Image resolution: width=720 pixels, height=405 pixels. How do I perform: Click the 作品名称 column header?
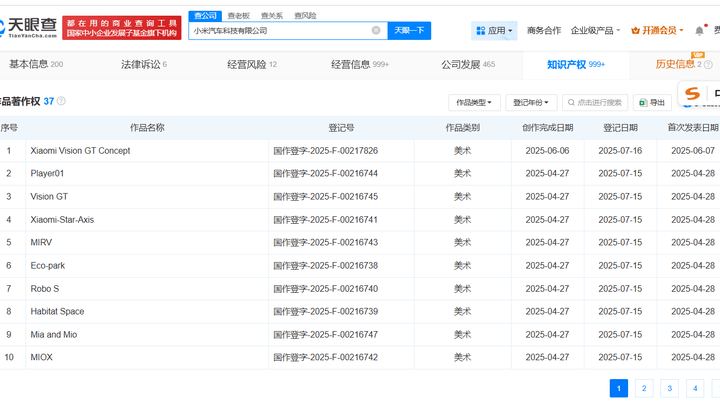pos(147,128)
